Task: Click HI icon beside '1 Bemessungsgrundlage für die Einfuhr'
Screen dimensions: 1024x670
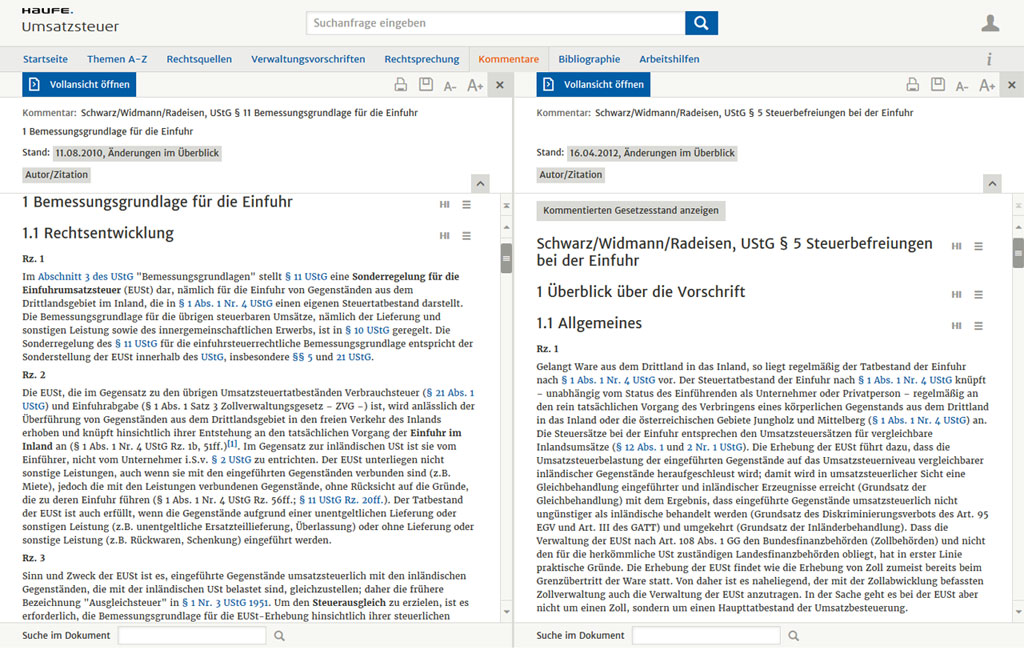Action: click(x=445, y=204)
